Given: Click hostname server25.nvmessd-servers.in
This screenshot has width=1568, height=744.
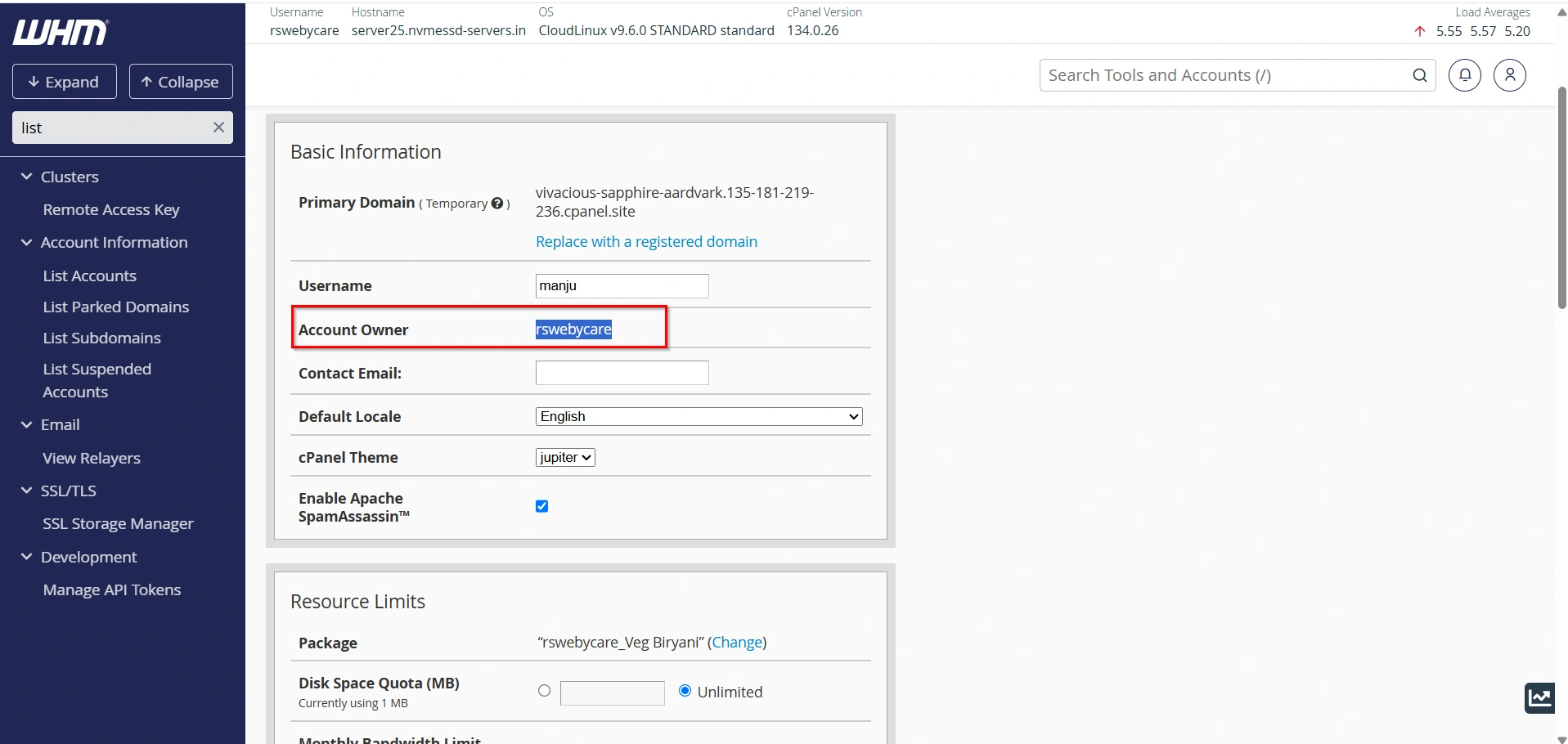Looking at the screenshot, I should point(438,30).
